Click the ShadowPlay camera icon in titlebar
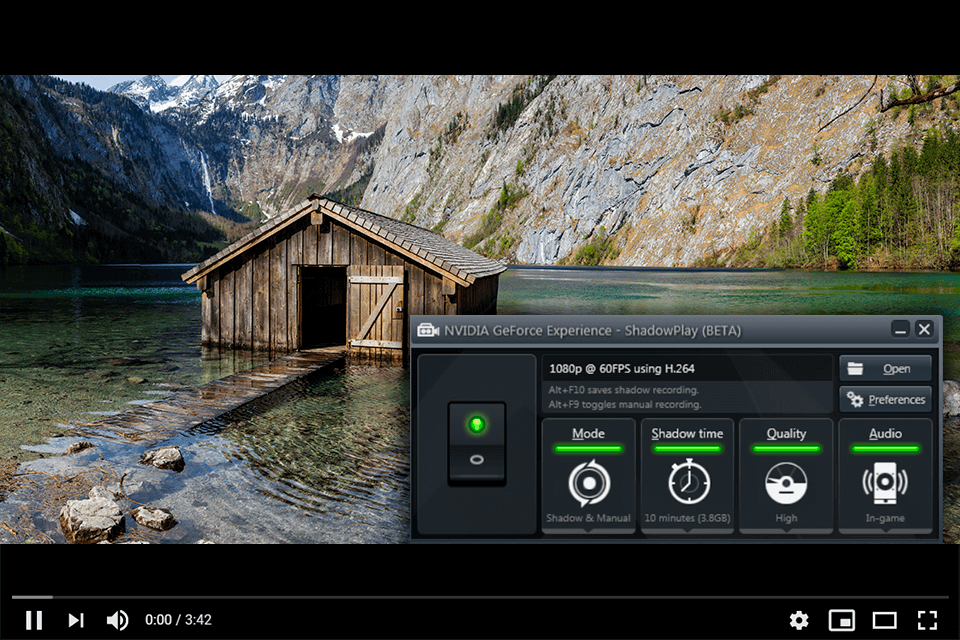960x640 pixels. (x=428, y=330)
